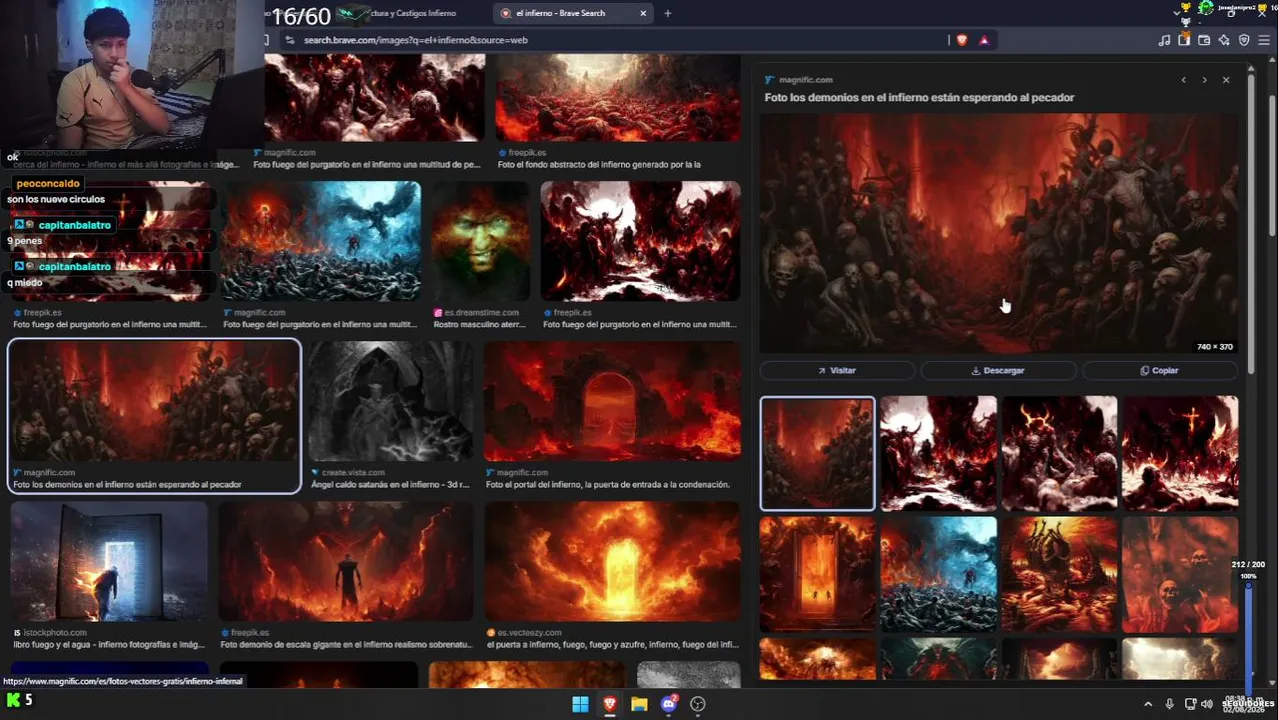Click the magnific.com source link in preview
The image size is (1278, 720).
pos(805,80)
